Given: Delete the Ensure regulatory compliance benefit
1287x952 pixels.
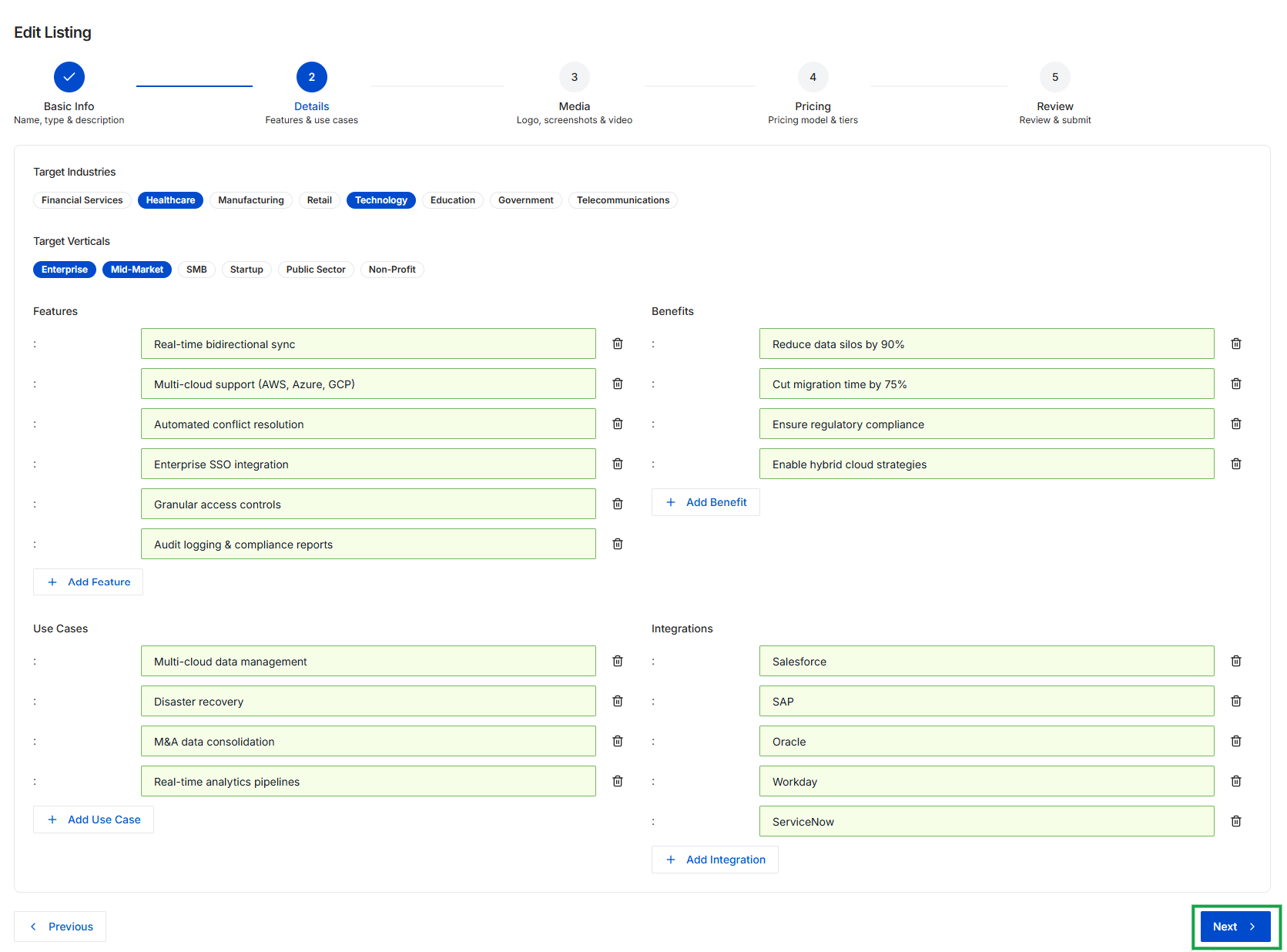Looking at the screenshot, I should pyautogui.click(x=1236, y=424).
